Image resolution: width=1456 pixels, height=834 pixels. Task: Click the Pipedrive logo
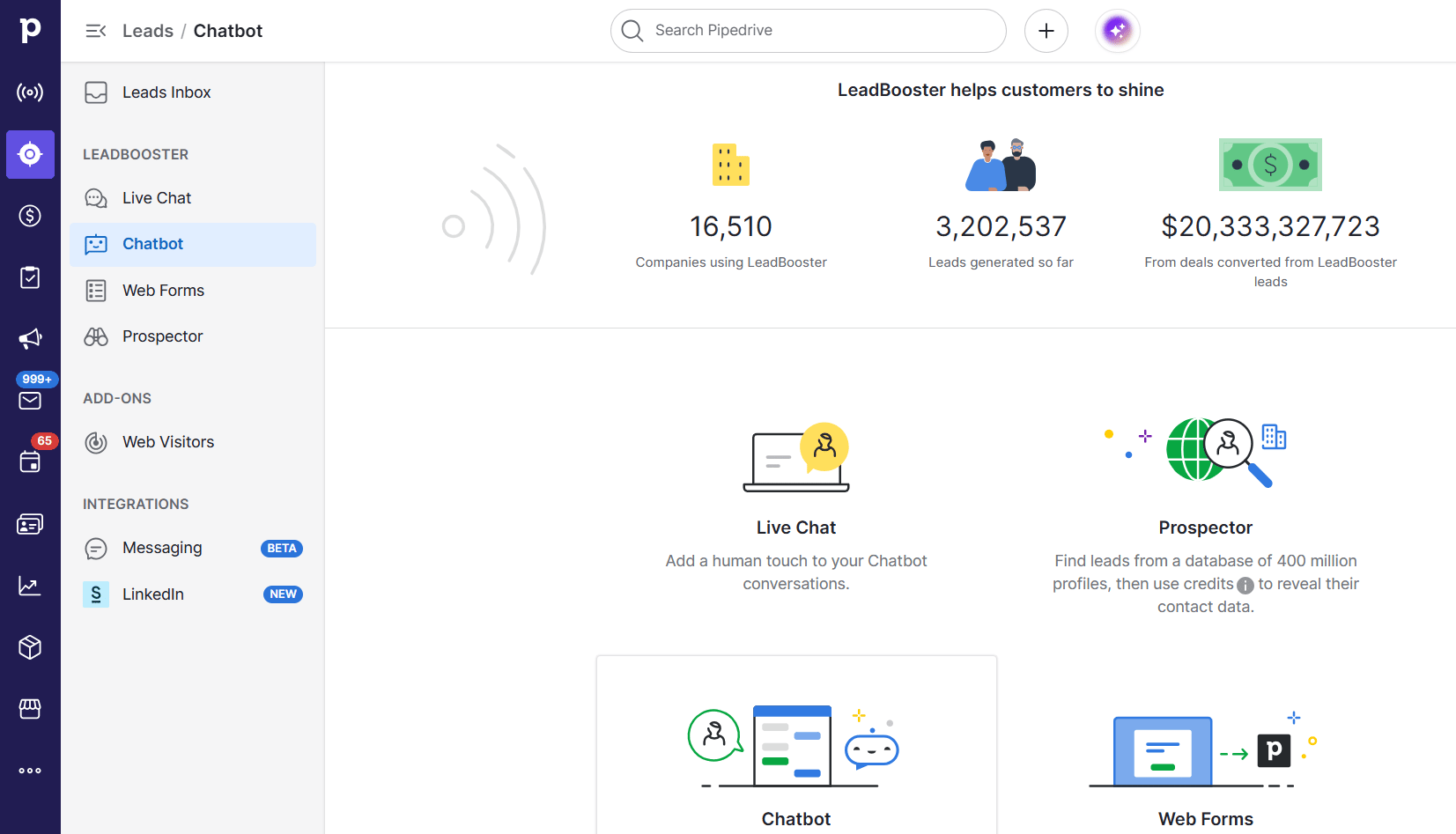[30, 29]
